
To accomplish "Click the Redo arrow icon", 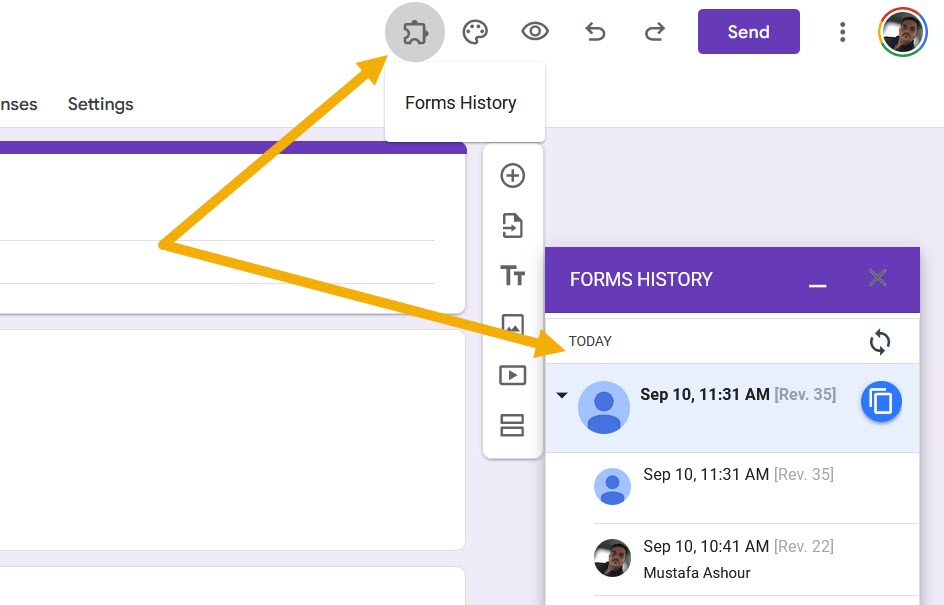I will 655,31.
